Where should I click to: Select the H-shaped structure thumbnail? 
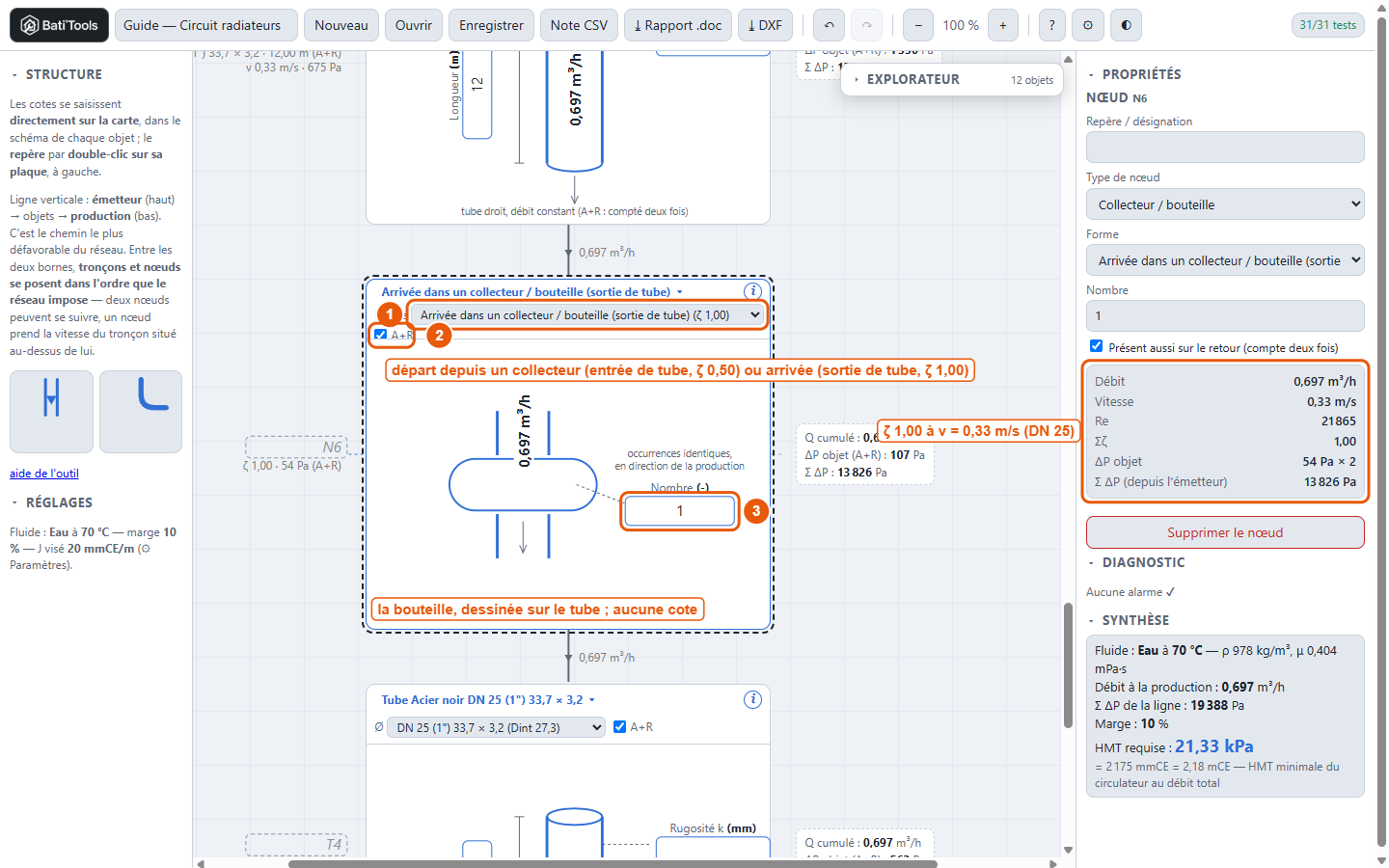pos(52,412)
